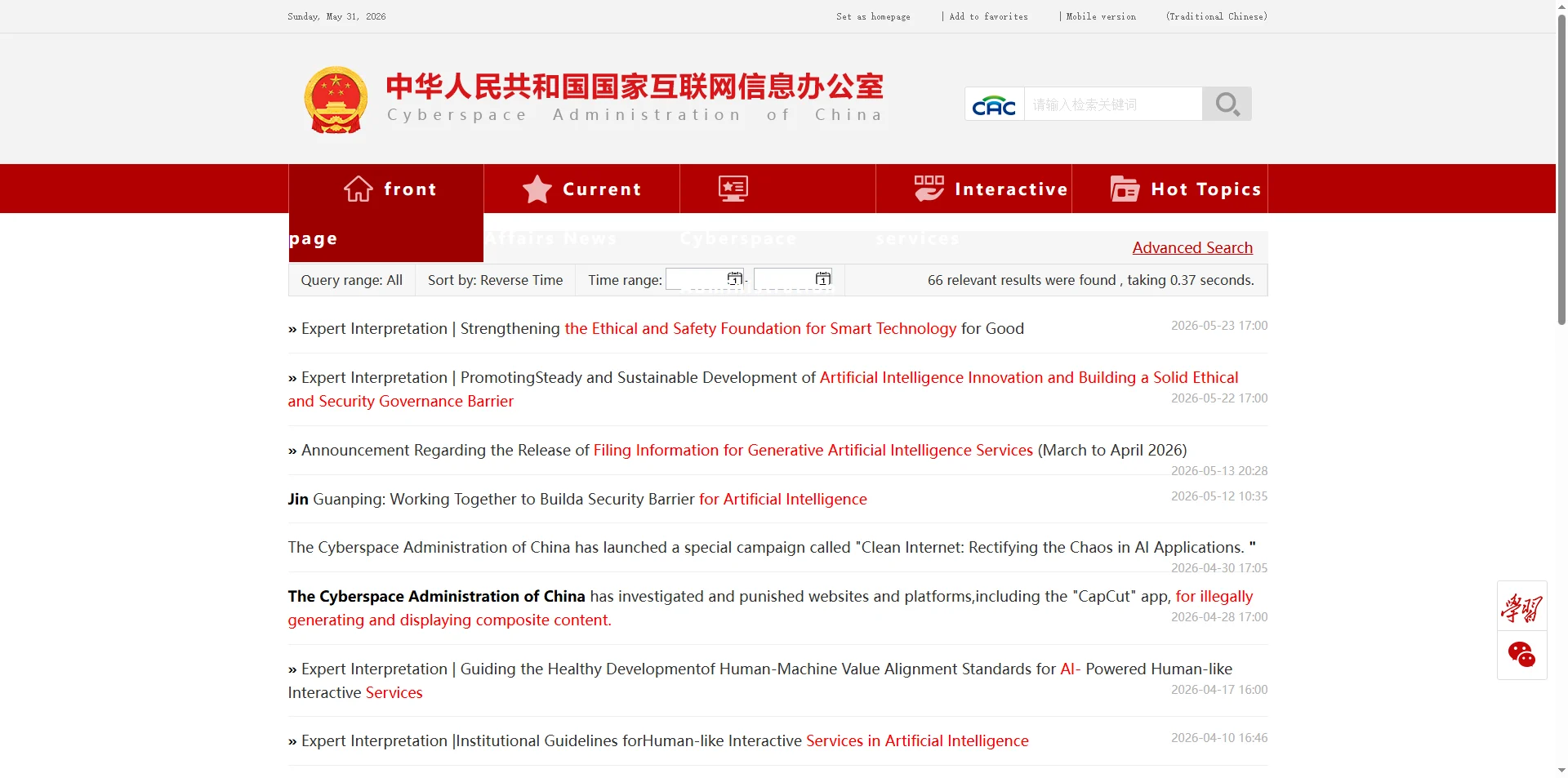Click the WeChat floating icon
This screenshot has width=1568, height=778.
click(1521, 655)
